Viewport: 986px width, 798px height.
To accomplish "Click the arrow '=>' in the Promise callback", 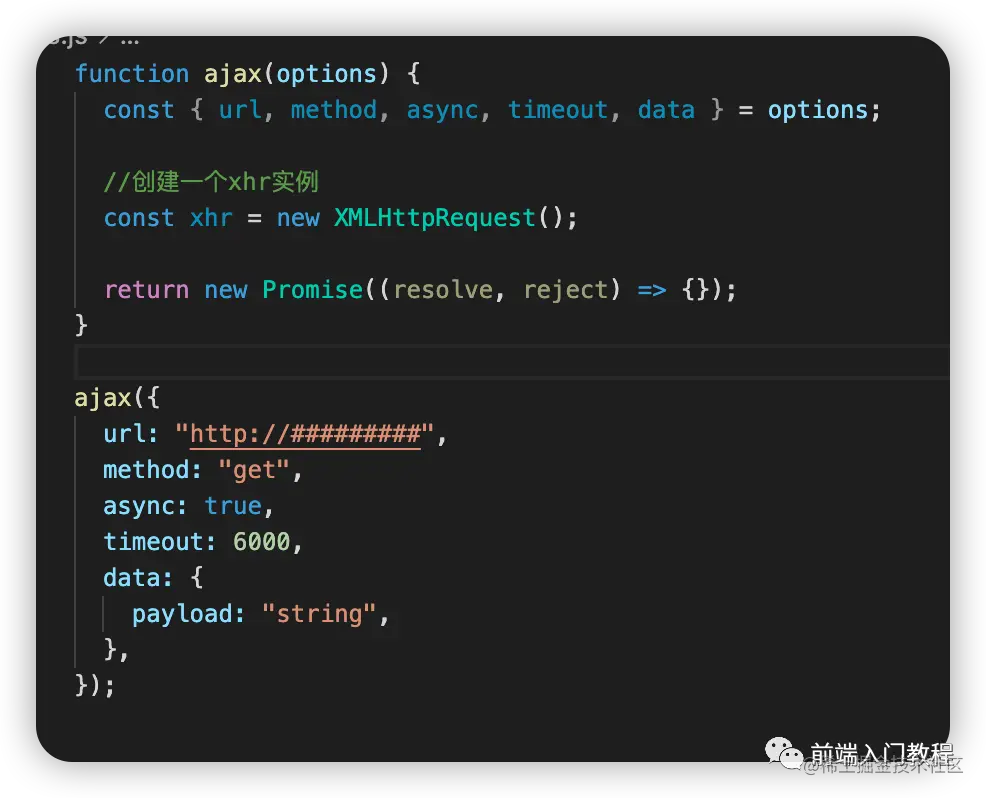I will coord(651,291).
